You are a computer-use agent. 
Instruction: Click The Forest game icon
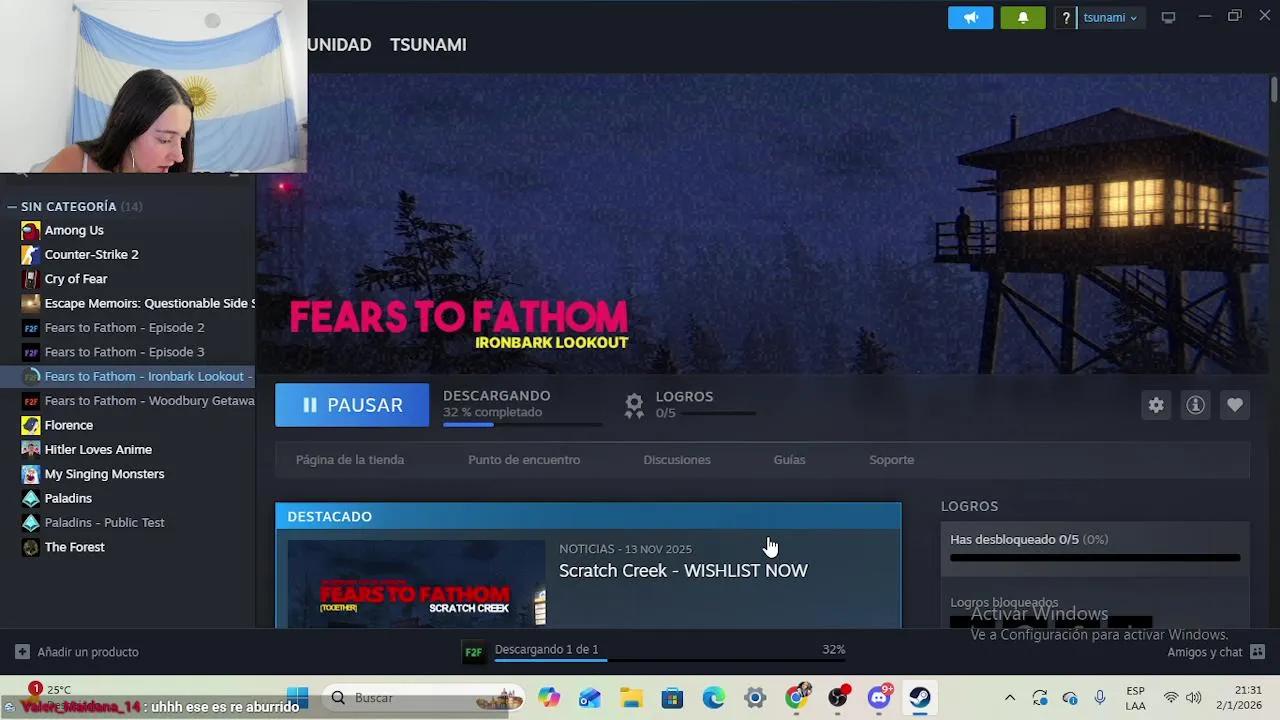(x=31, y=547)
